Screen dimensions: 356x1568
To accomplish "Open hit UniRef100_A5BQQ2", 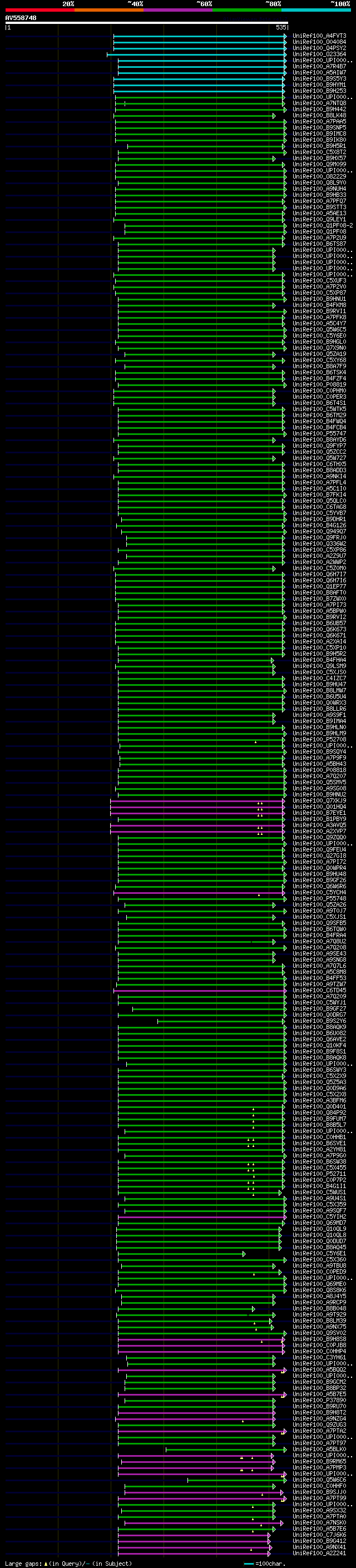I will click(319, 1369).
